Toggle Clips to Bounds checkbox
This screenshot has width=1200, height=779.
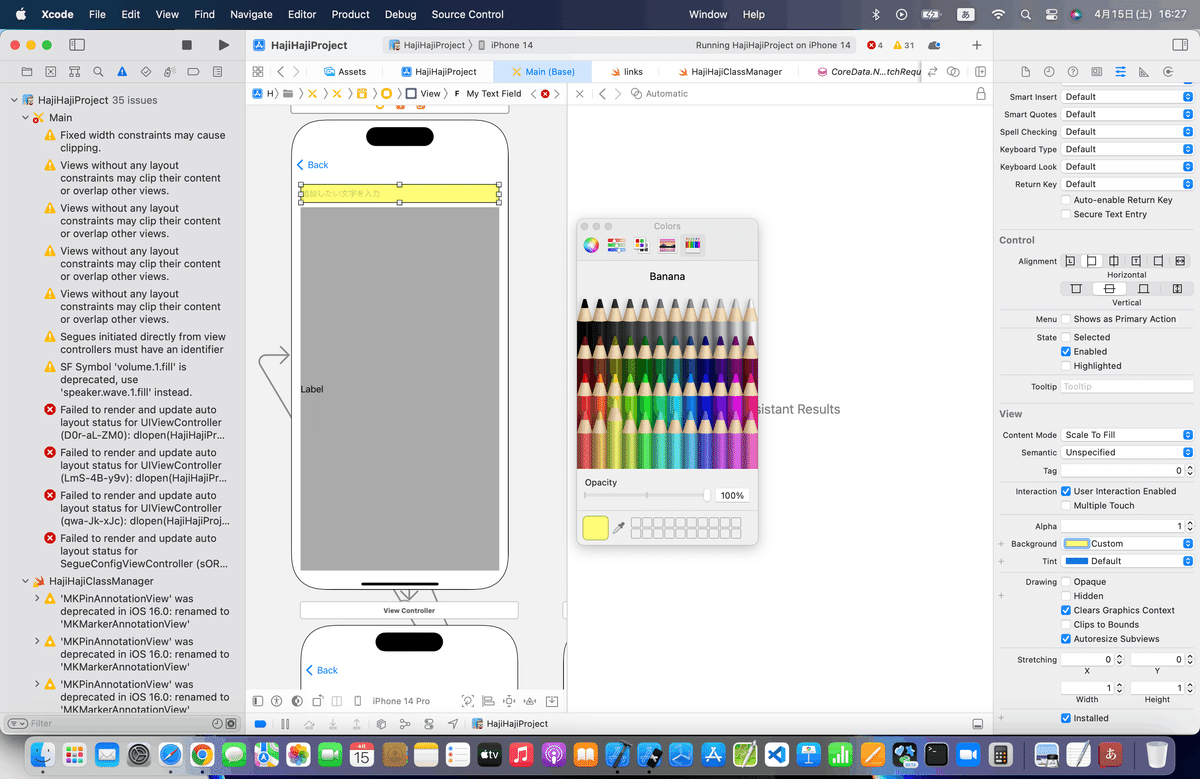coord(1066,625)
